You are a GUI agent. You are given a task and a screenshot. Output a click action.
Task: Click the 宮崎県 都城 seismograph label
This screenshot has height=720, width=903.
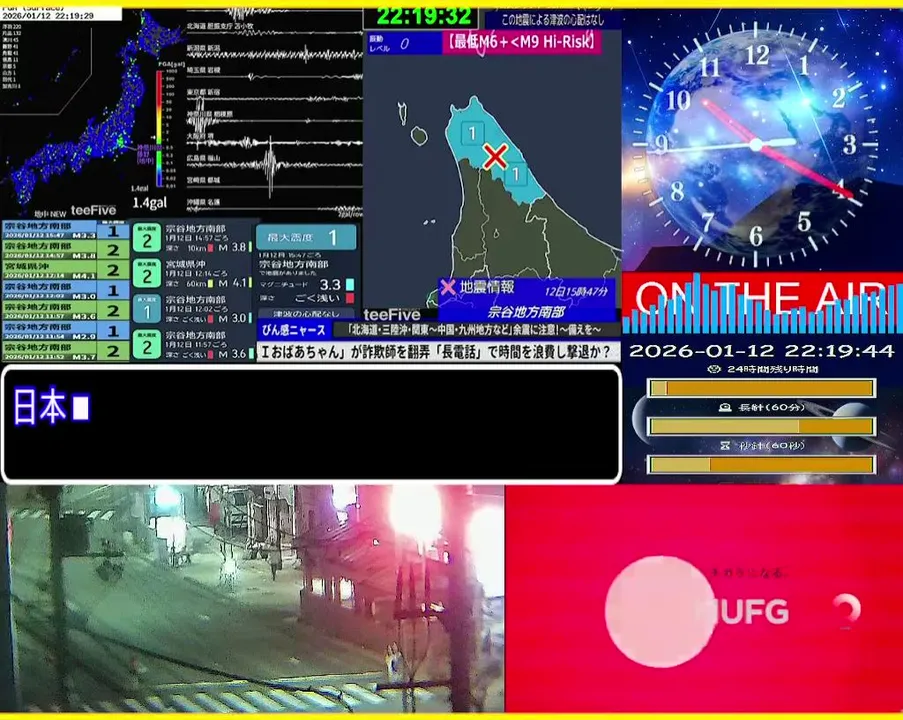[x=203, y=180]
